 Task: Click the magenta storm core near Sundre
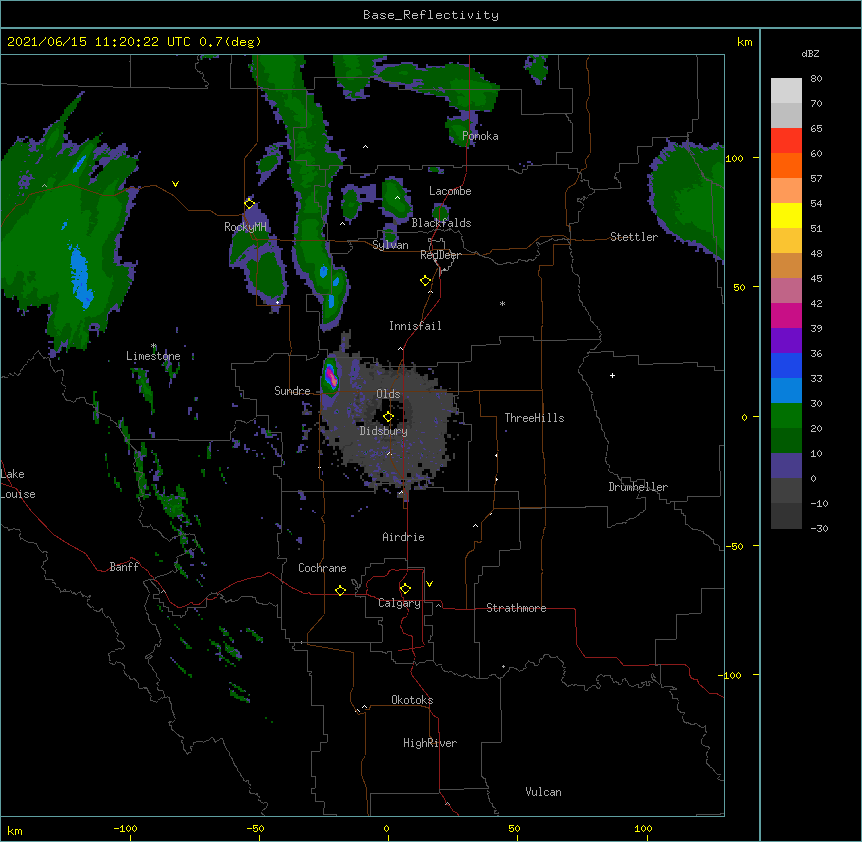point(331,376)
